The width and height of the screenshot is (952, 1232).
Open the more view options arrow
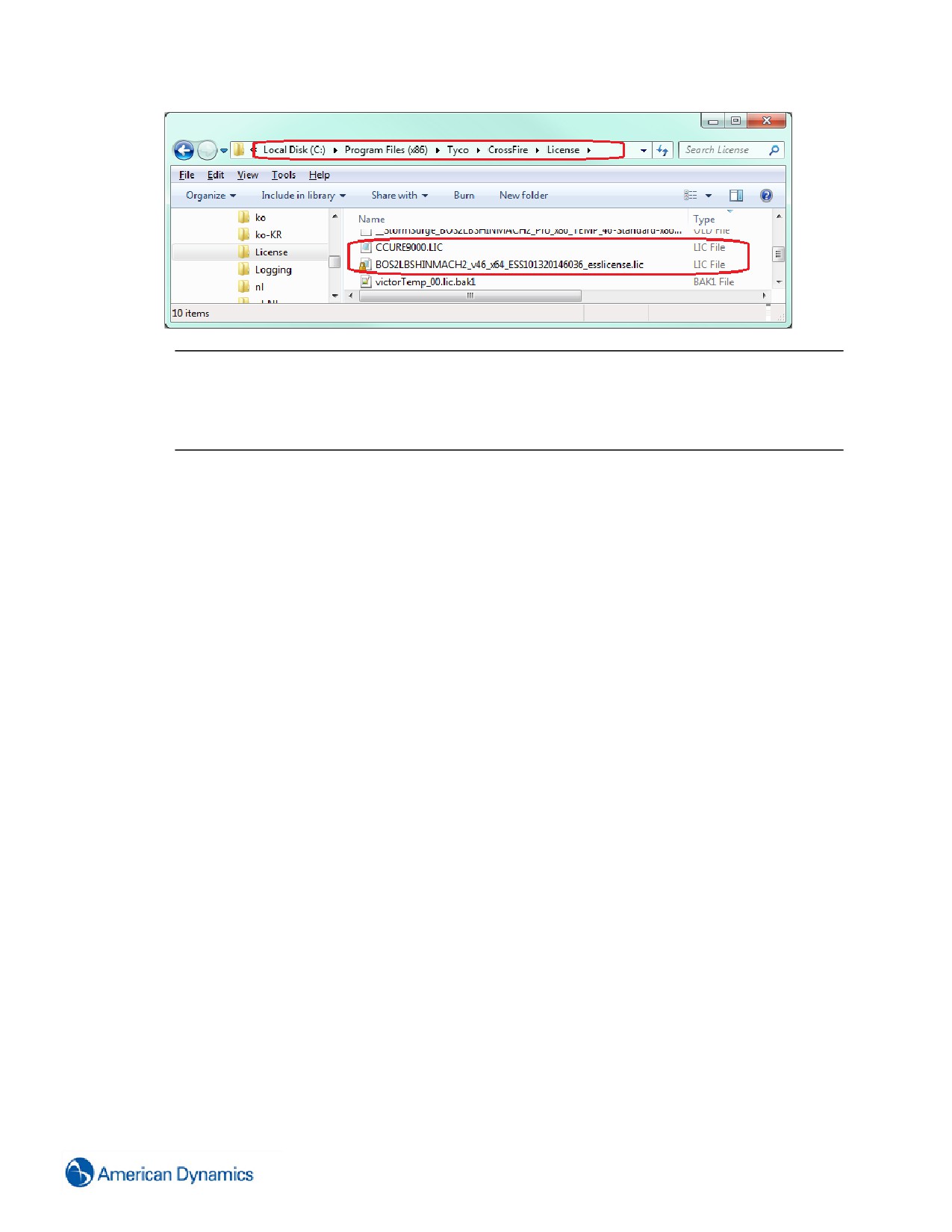tap(709, 196)
